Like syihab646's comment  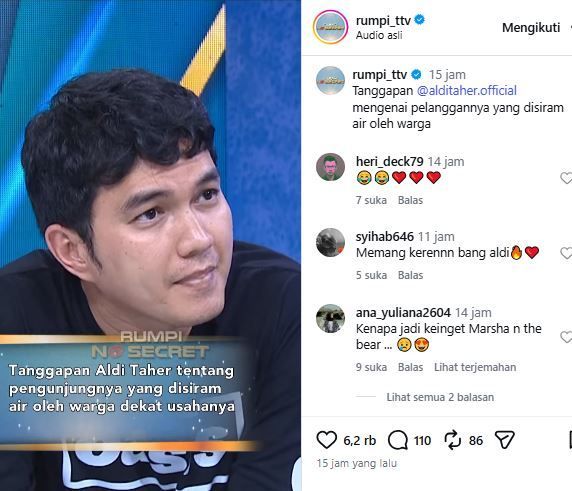tap(566, 253)
